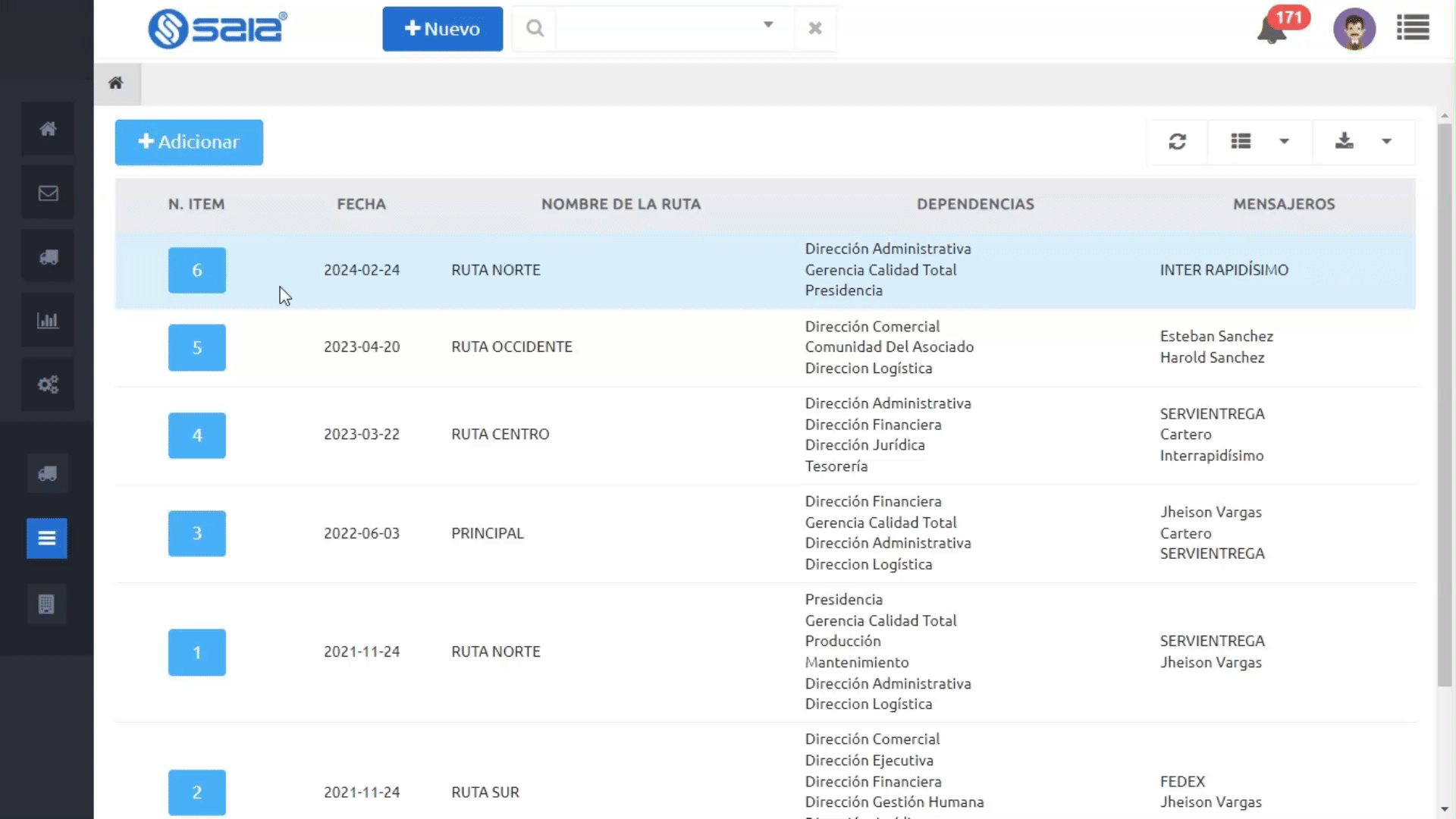Screen dimensions: 1456x819
Task: Sort by the FECHA column header
Action: [x=361, y=204]
